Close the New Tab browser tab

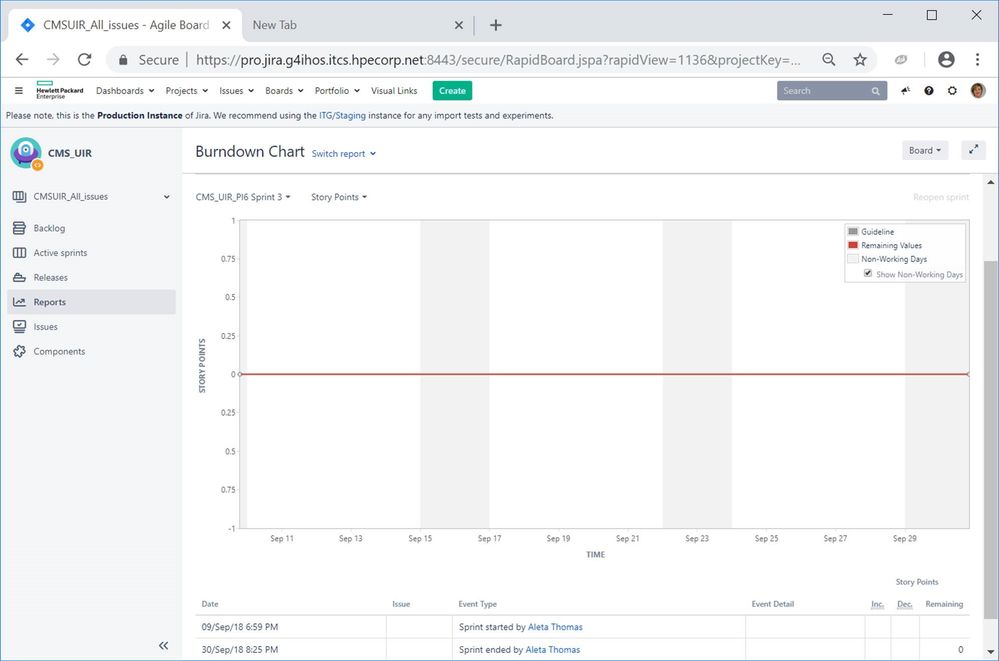click(x=458, y=25)
